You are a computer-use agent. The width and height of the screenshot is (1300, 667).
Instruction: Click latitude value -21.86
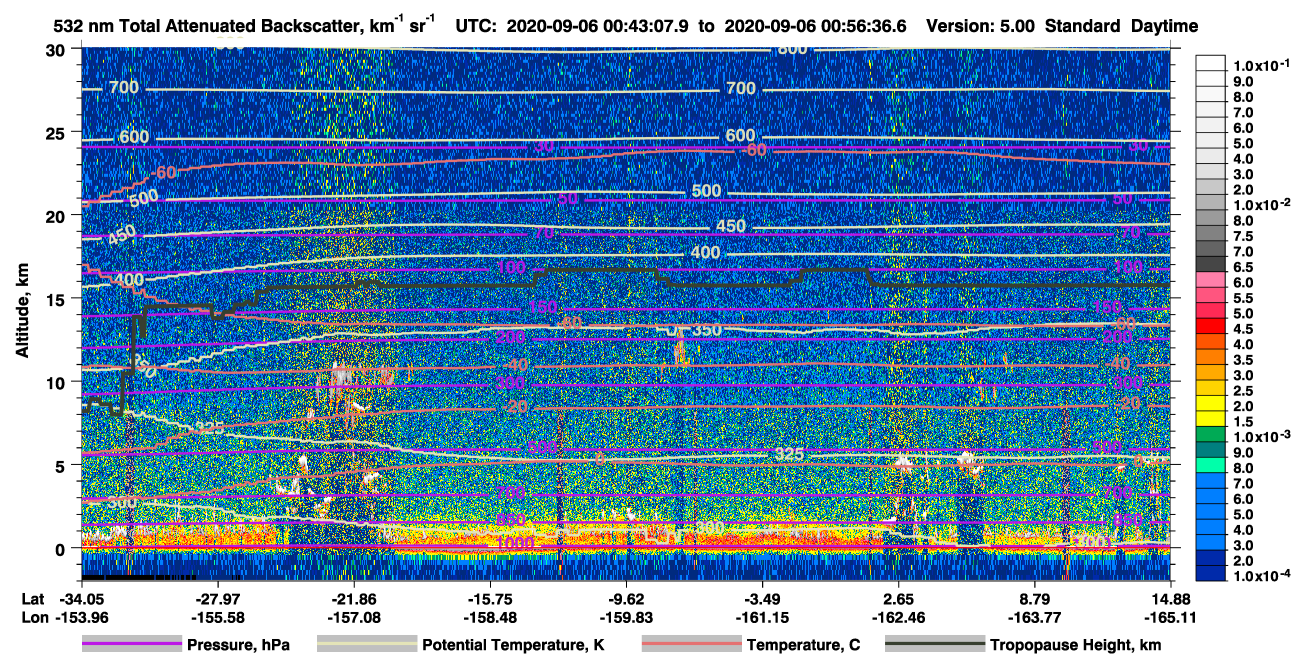(x=353, y=599)
